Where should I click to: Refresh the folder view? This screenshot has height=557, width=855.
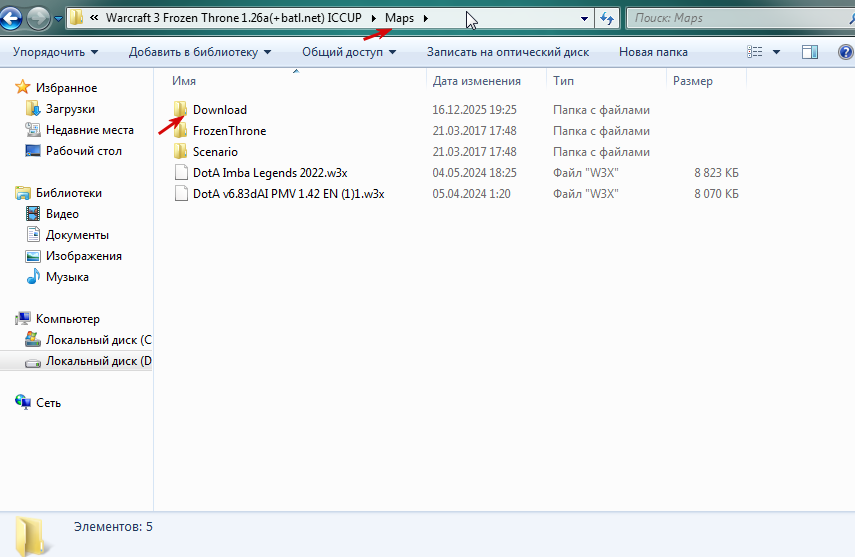[607, 19]
